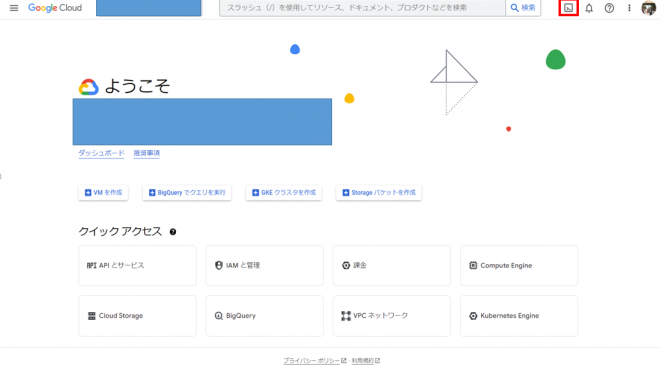This screenshot has width=660, height=365.
Task: Click the Google Cloud logo
Action: (x=55, y=8)
